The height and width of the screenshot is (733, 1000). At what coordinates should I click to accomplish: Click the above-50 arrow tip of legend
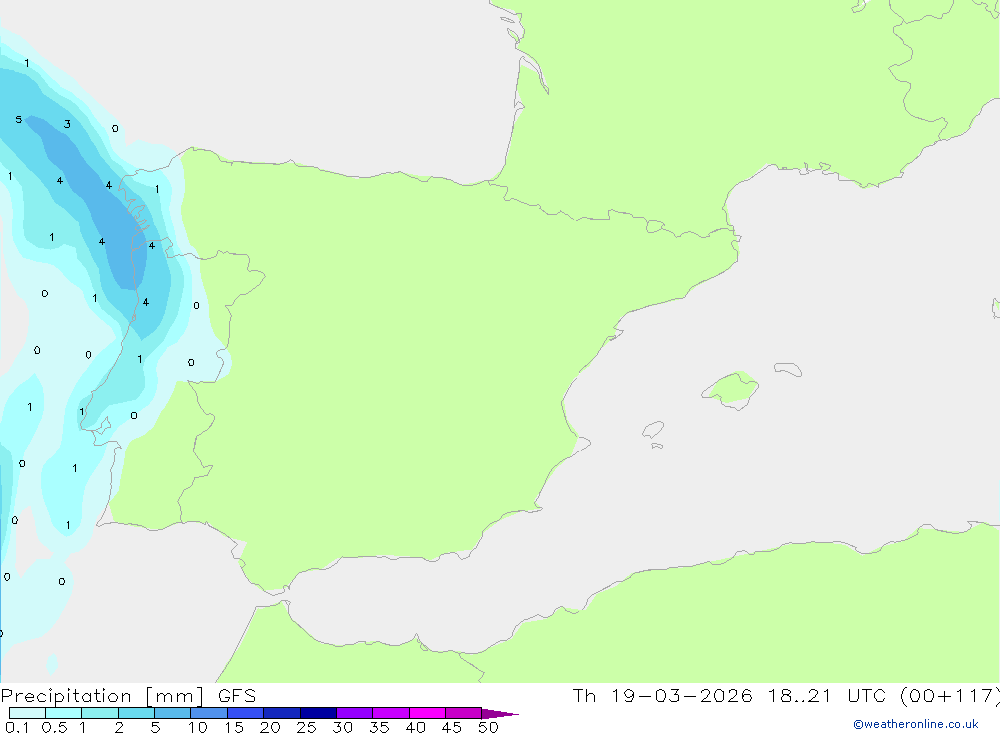click(x=500, y=714)
